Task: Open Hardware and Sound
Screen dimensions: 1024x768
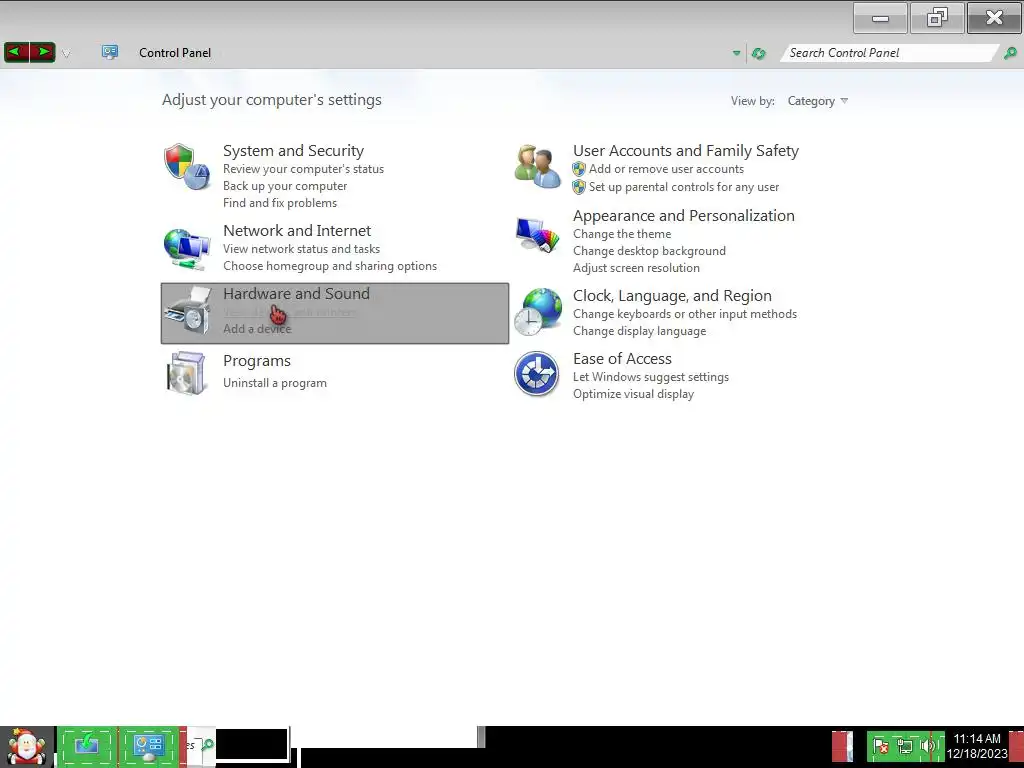Action: (x=296, y=294)
